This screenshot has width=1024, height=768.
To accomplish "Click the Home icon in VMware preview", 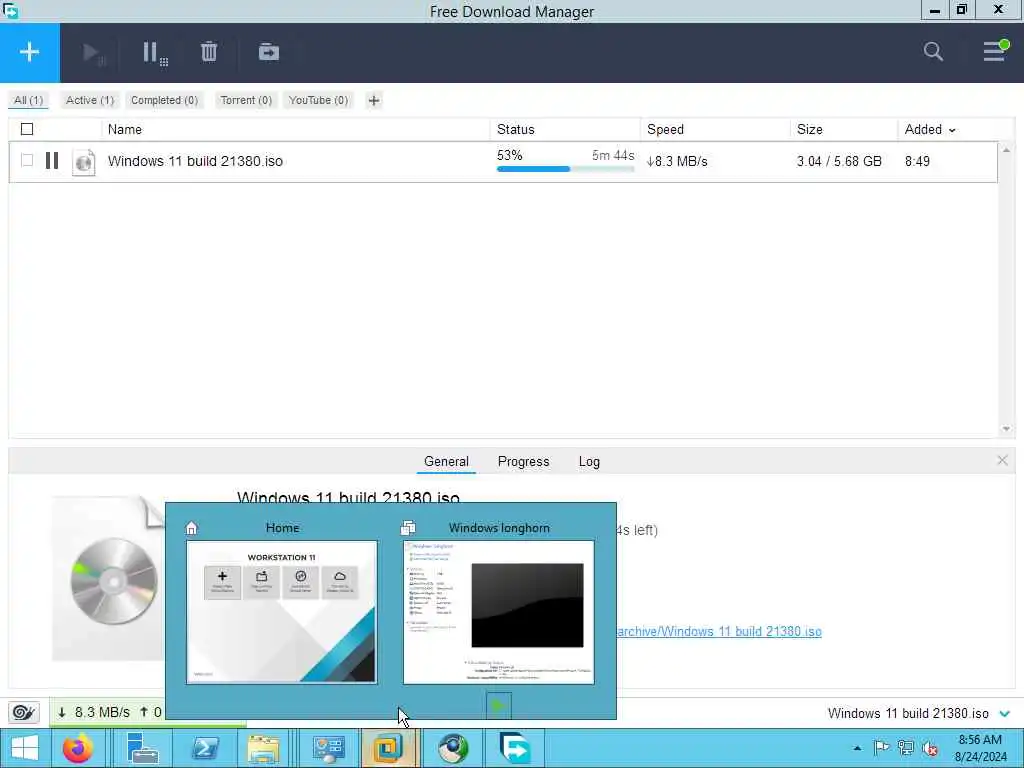I will pyautogui.click(x=191, y=528).
